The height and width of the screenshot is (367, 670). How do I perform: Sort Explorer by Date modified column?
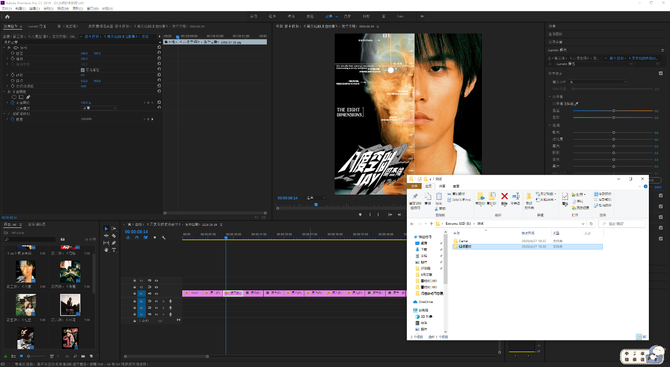(x=528, y=233)
